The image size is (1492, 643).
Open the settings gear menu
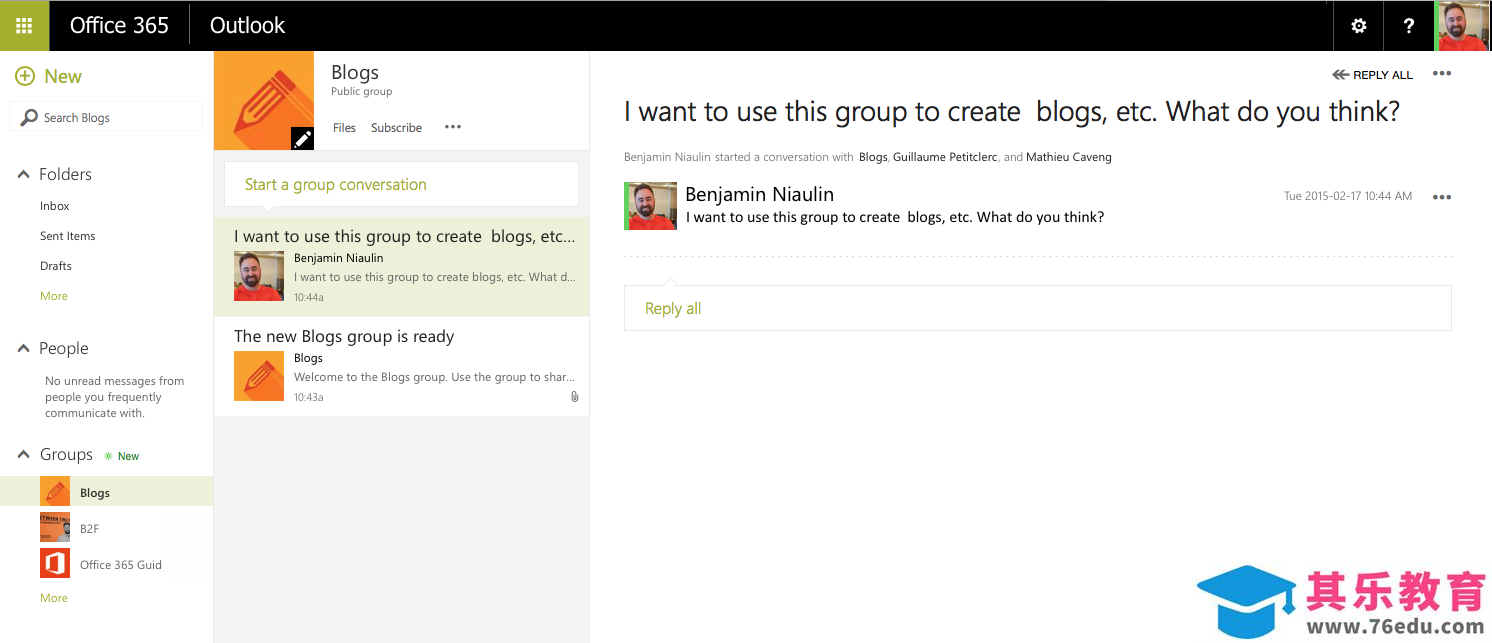pyautogui.click(x=1359, y=26)
